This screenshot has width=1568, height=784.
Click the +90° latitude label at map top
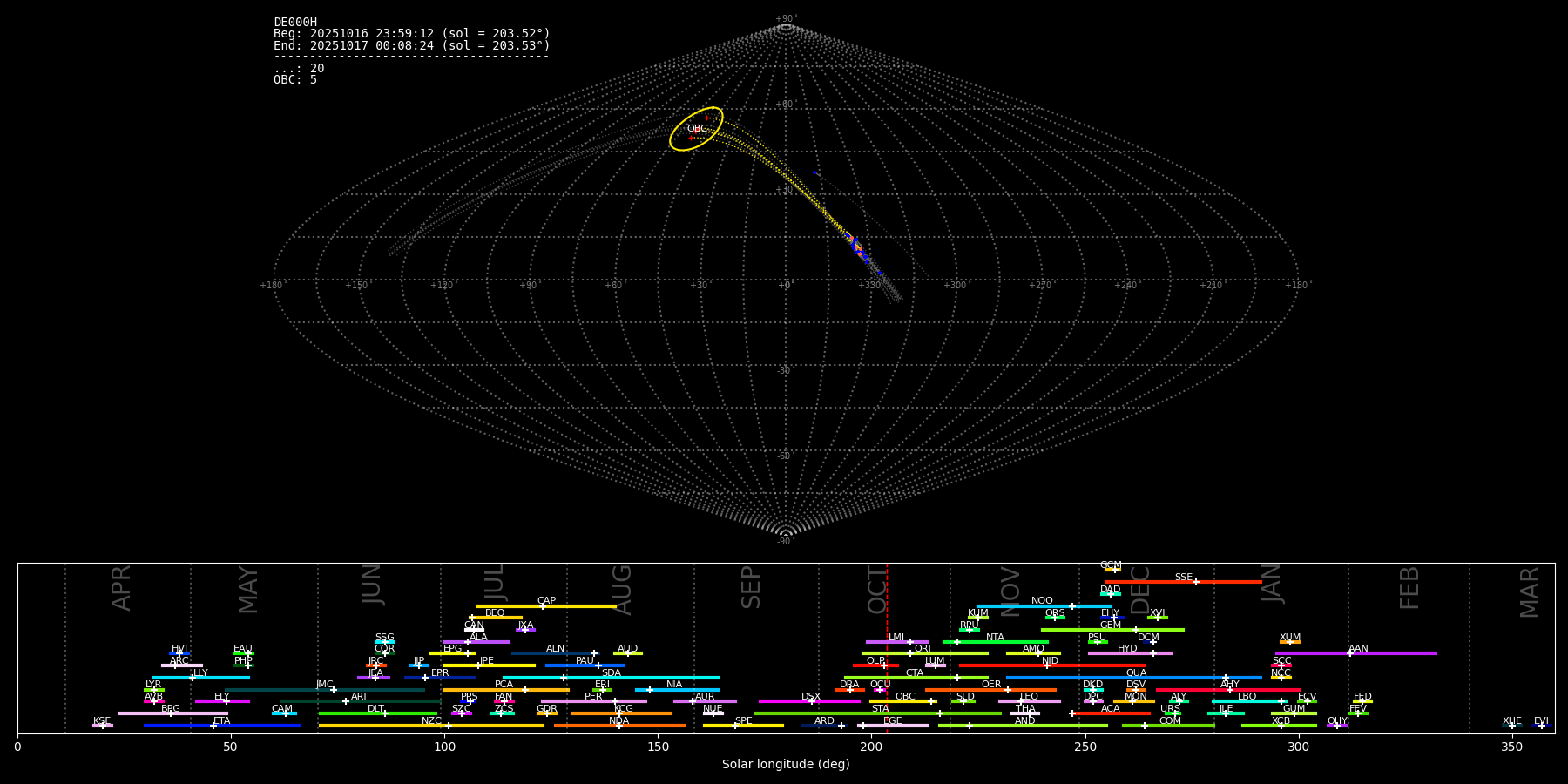[785, 19]
